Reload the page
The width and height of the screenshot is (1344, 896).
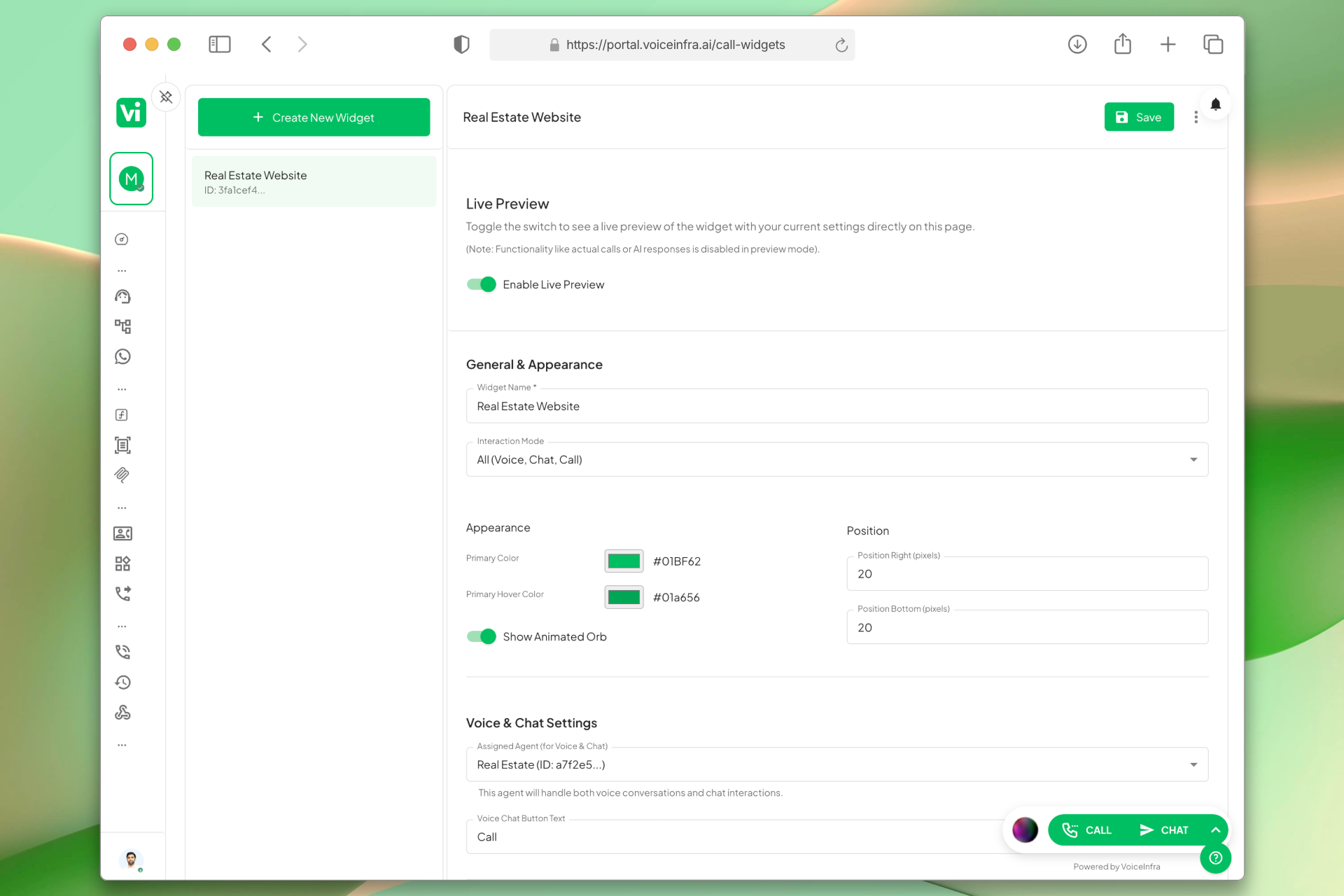841,45
